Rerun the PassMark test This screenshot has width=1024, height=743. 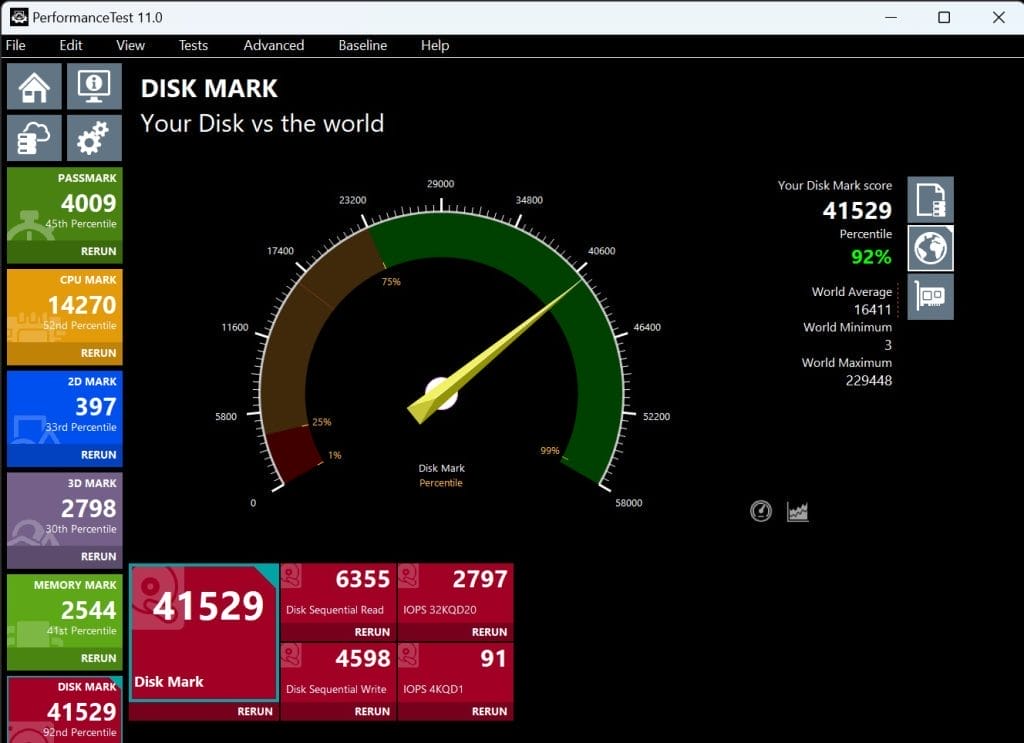[99, 251]
